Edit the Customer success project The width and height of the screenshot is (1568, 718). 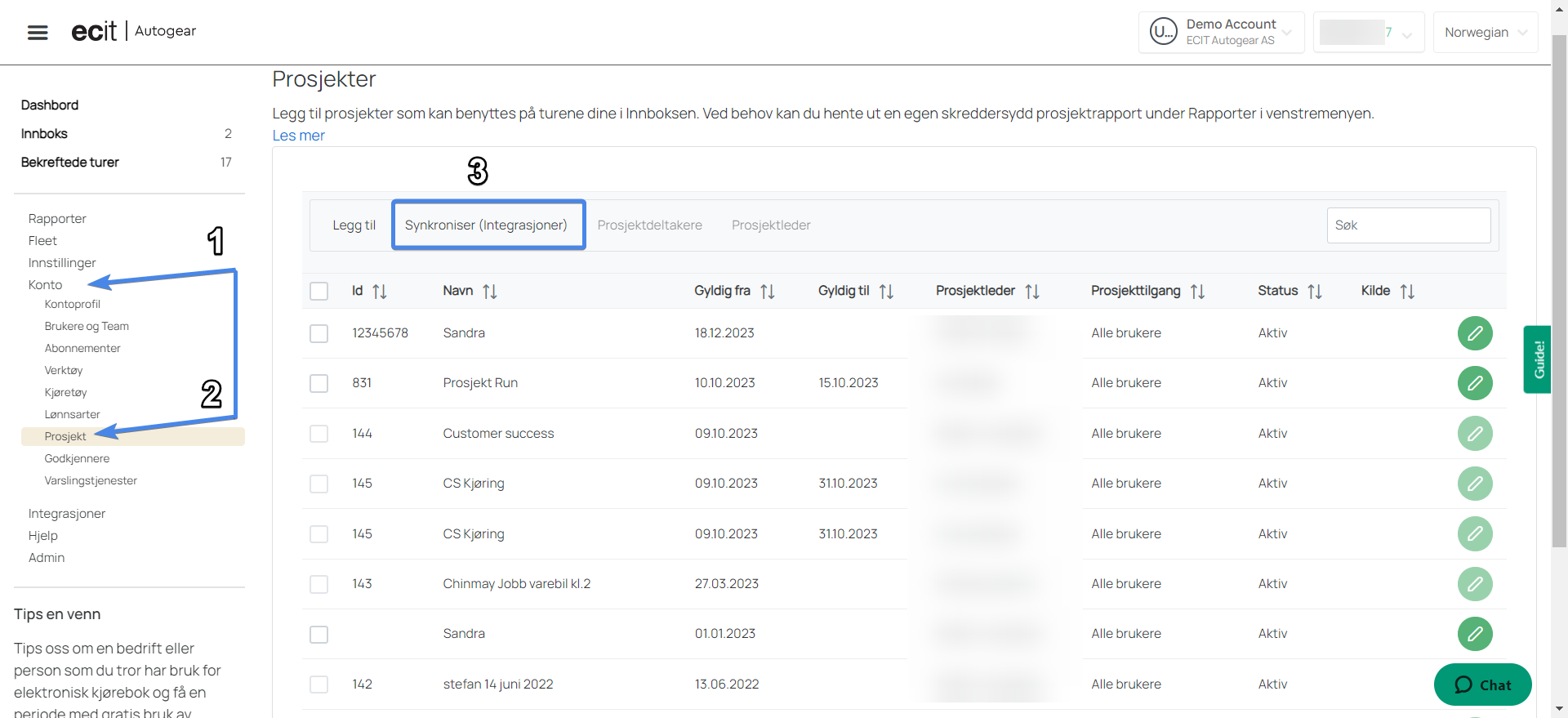(1474, 434)
